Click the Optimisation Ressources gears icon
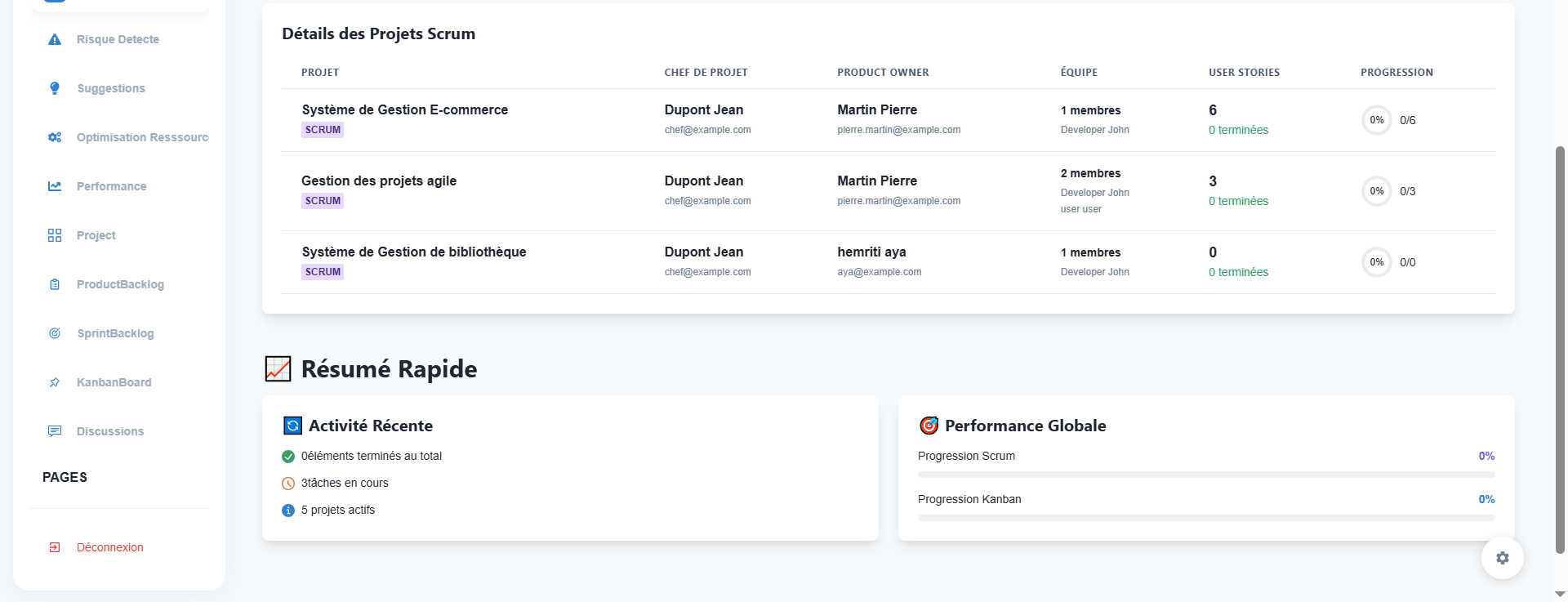The height and width of the screenshot is (602, 1568). click(55, 137)
